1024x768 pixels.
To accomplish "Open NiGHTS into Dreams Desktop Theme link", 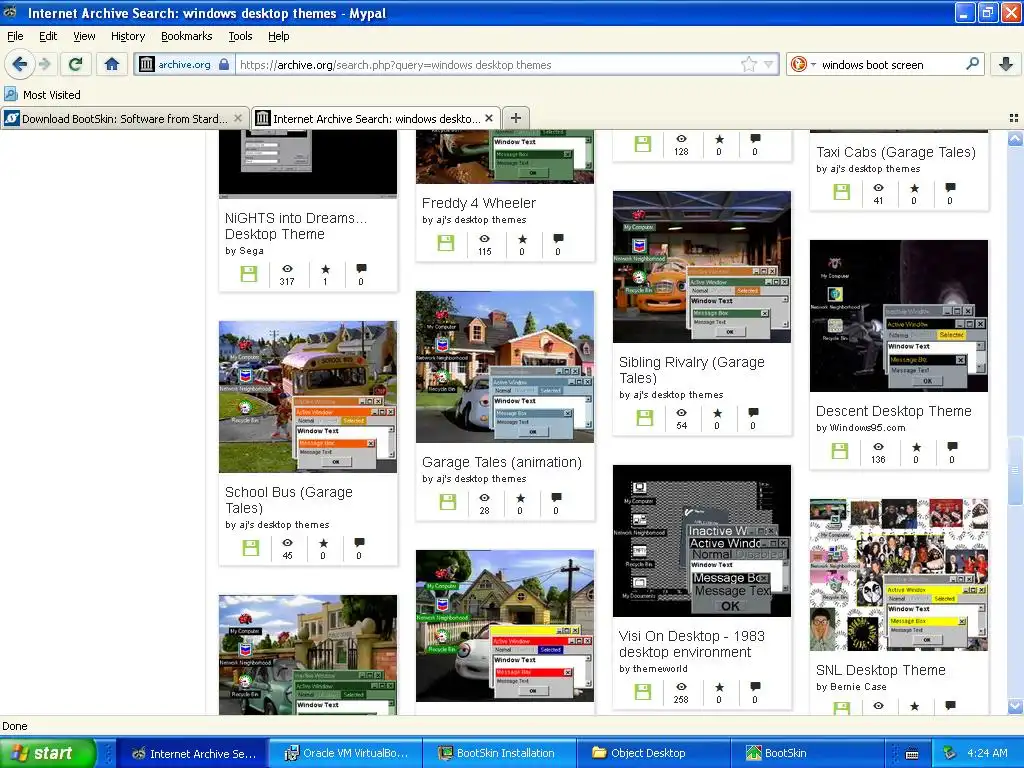I will [x=295, y=226].
